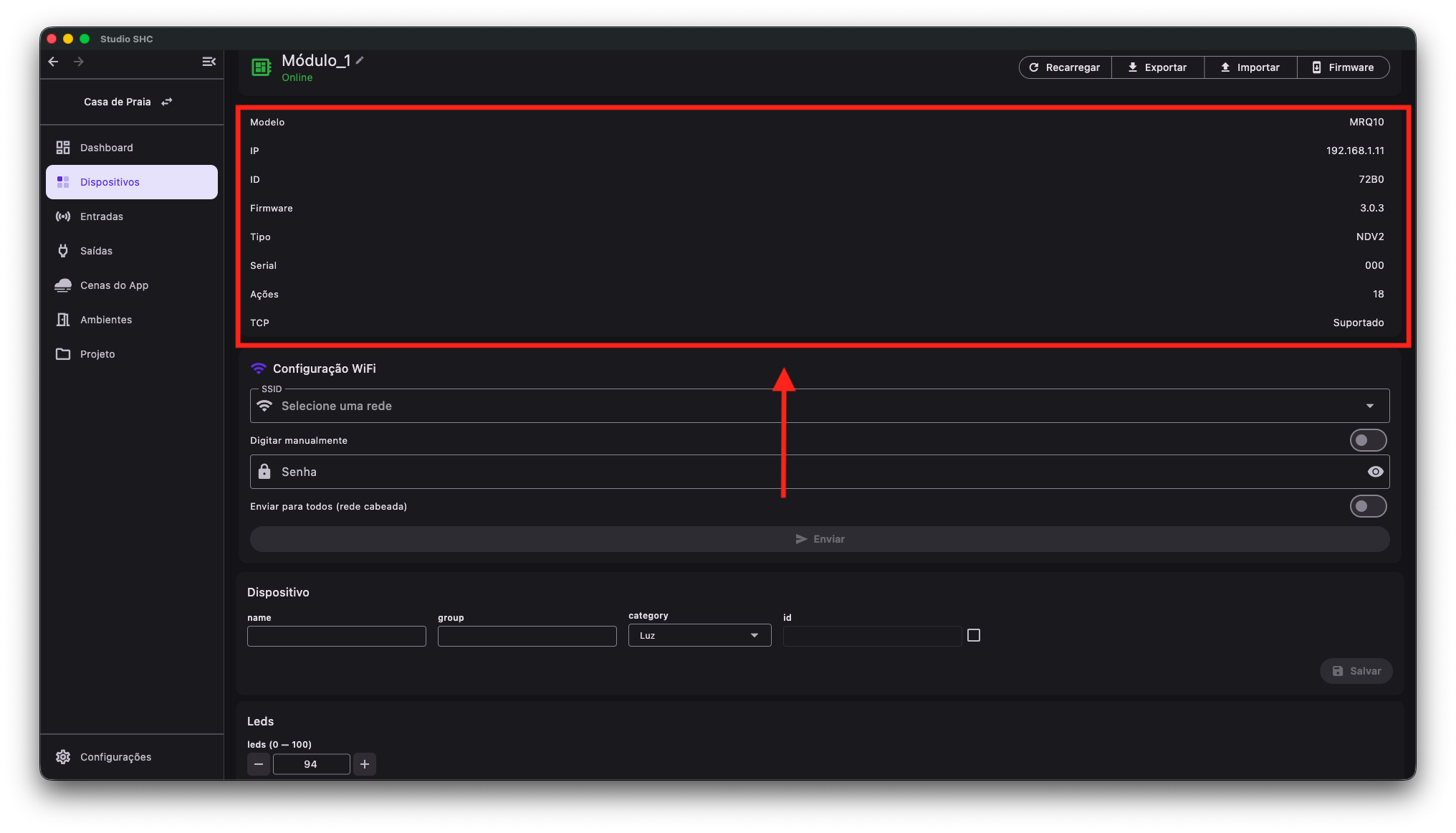The width and height of the screenshot is (1456, 833).
Task: Click the Dispositivos sidebar icon
Action: 63,182
